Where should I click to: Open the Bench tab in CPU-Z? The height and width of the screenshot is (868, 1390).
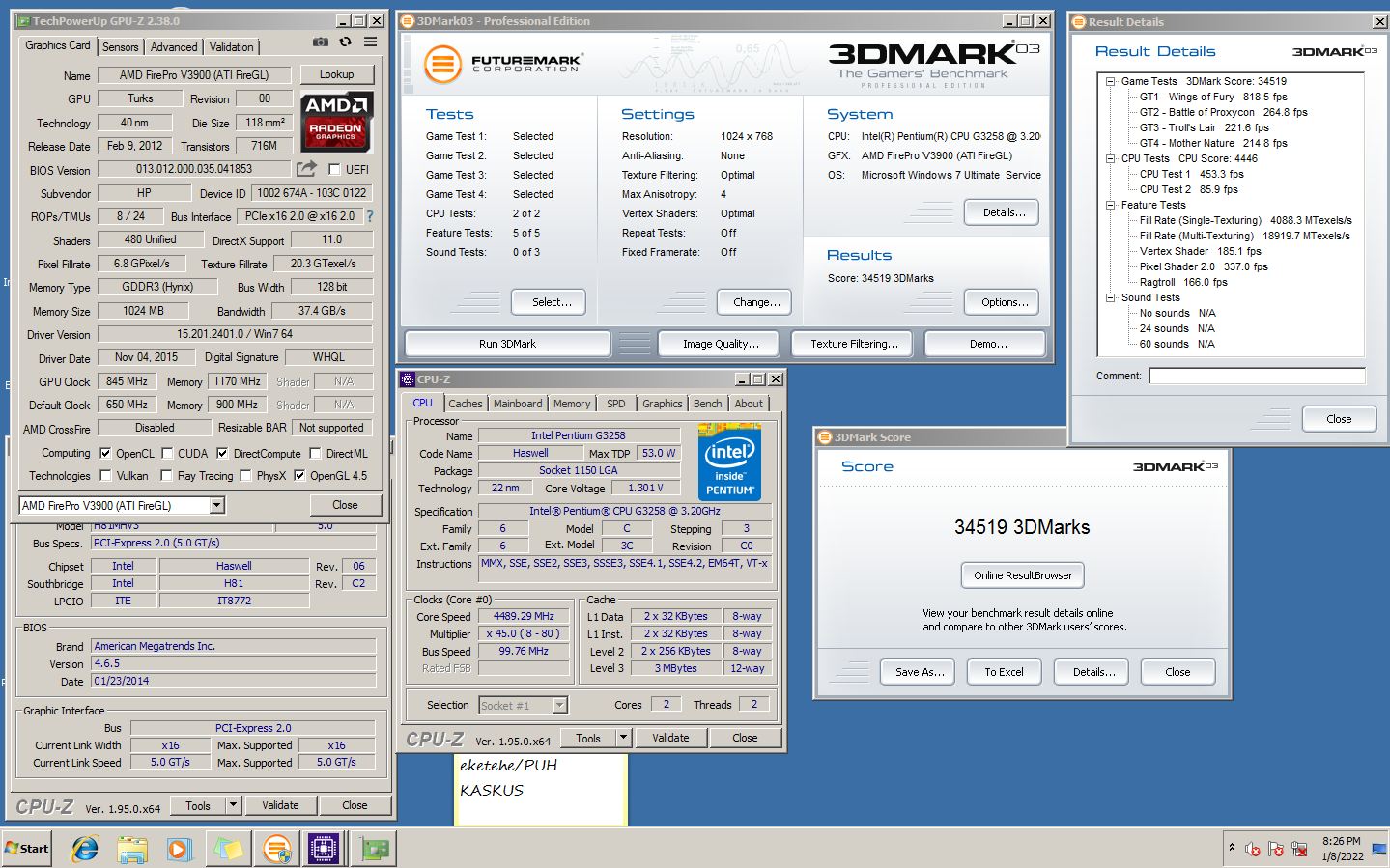pyautogui.click(x=707, y=404)
